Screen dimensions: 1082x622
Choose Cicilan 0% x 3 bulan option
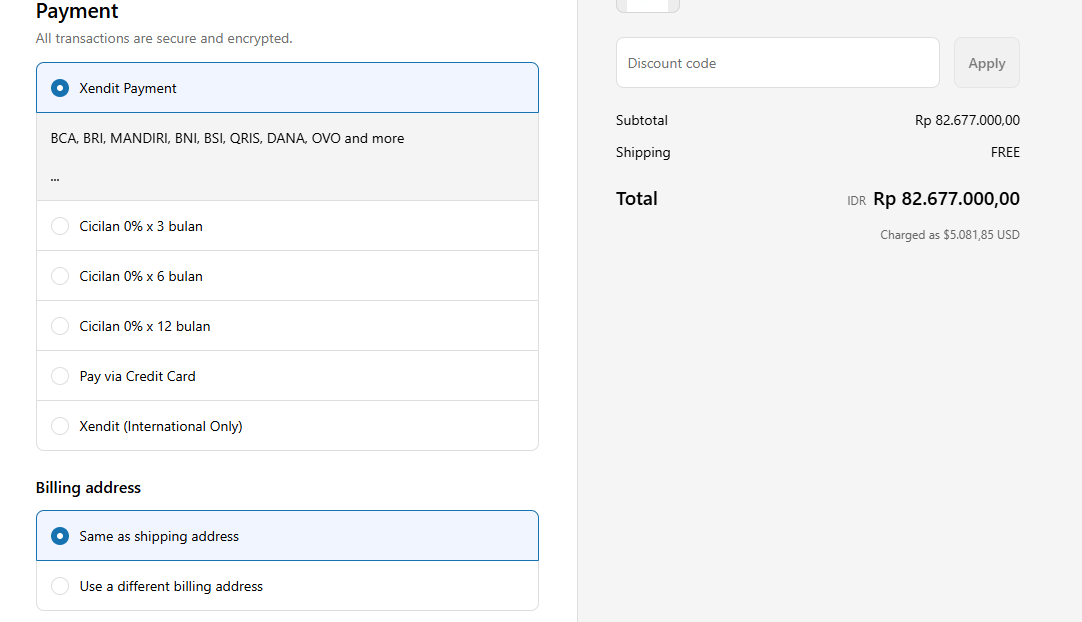(x=60, y=226)
